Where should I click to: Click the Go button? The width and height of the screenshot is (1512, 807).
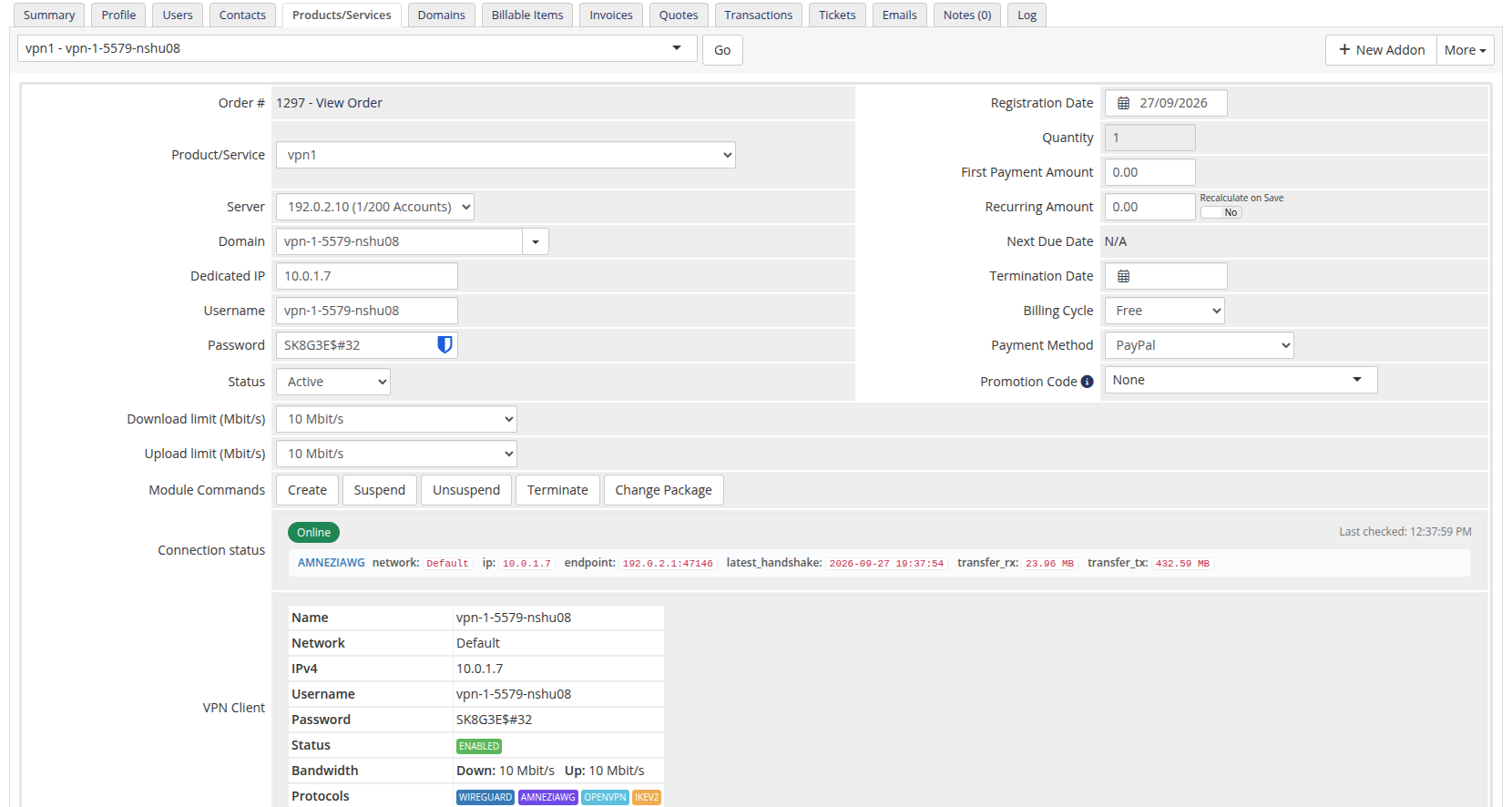(722, 50)
